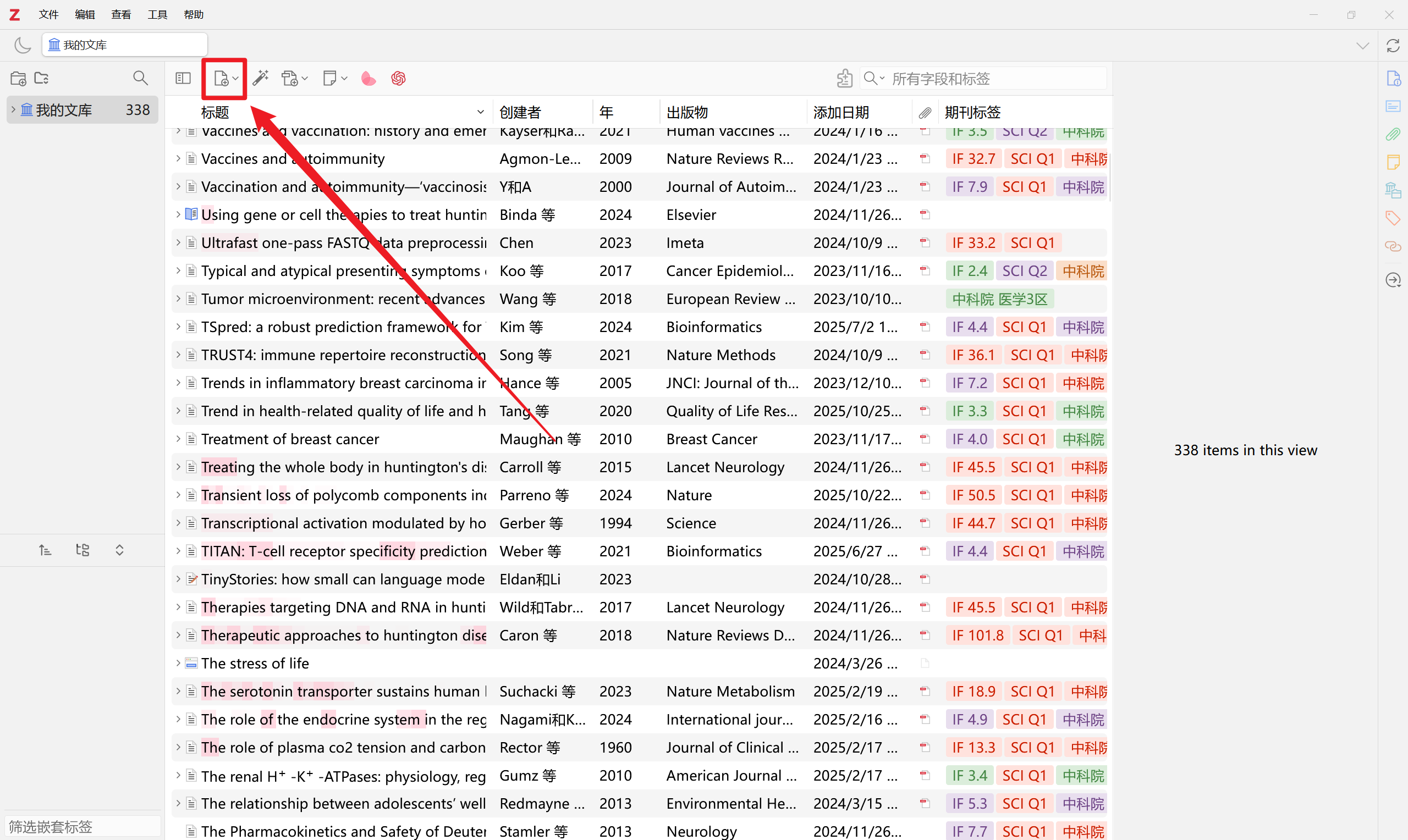1408x840 pixels.
Task: Click the sync refresh icon
Action: 1393,45
